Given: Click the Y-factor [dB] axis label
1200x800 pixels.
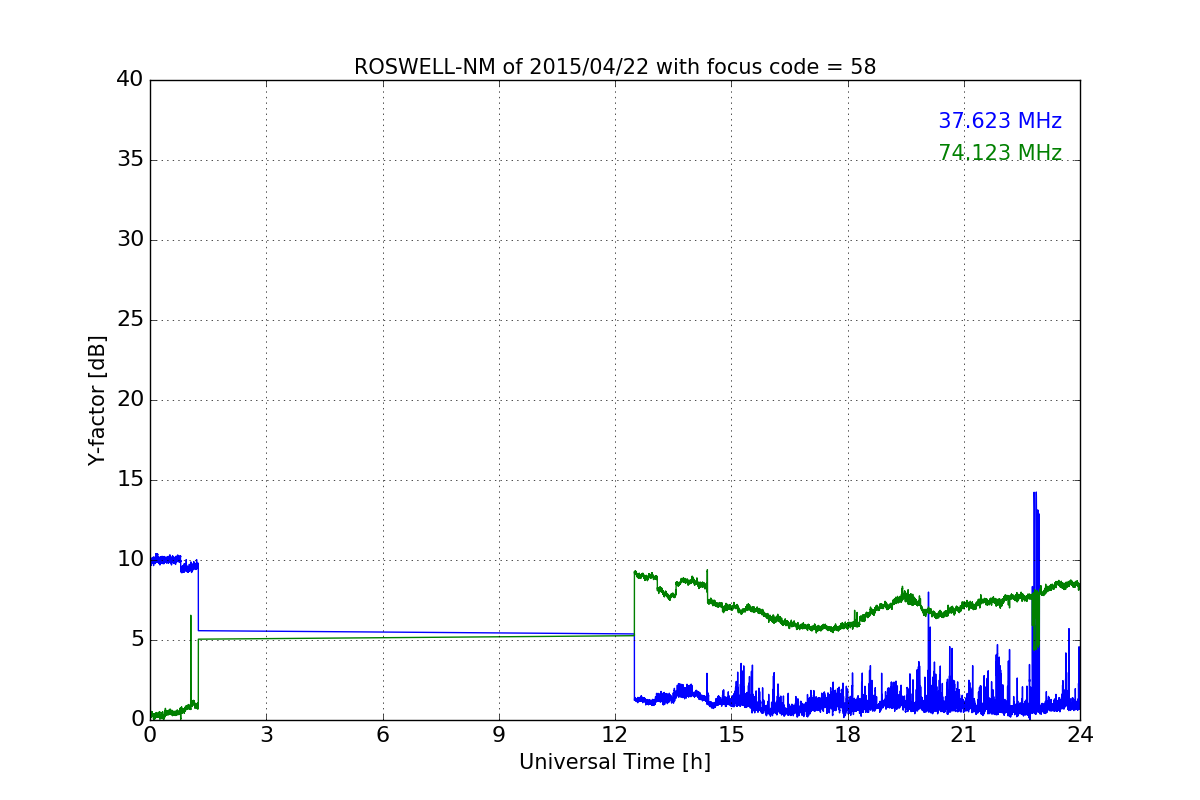Looking at the screenshot, I should click(97, 400).
